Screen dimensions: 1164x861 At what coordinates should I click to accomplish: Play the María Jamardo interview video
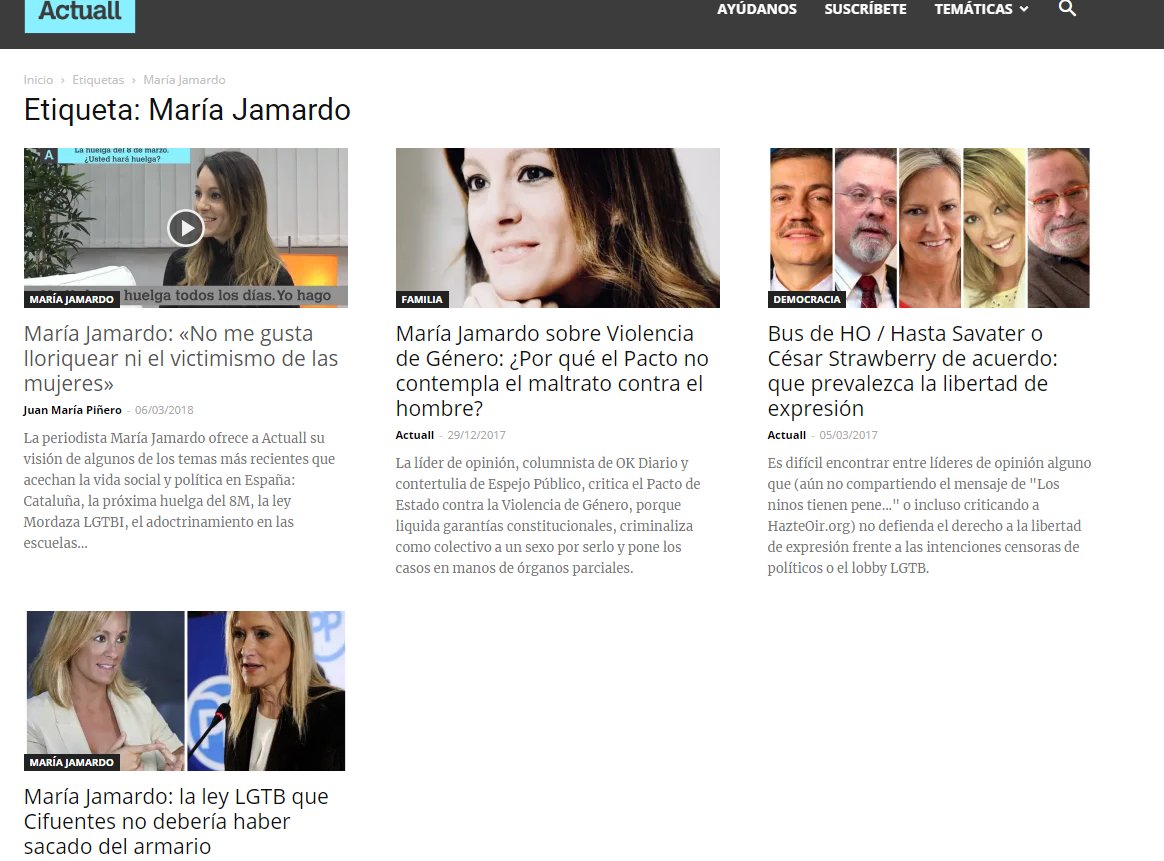tap(186, 228)
